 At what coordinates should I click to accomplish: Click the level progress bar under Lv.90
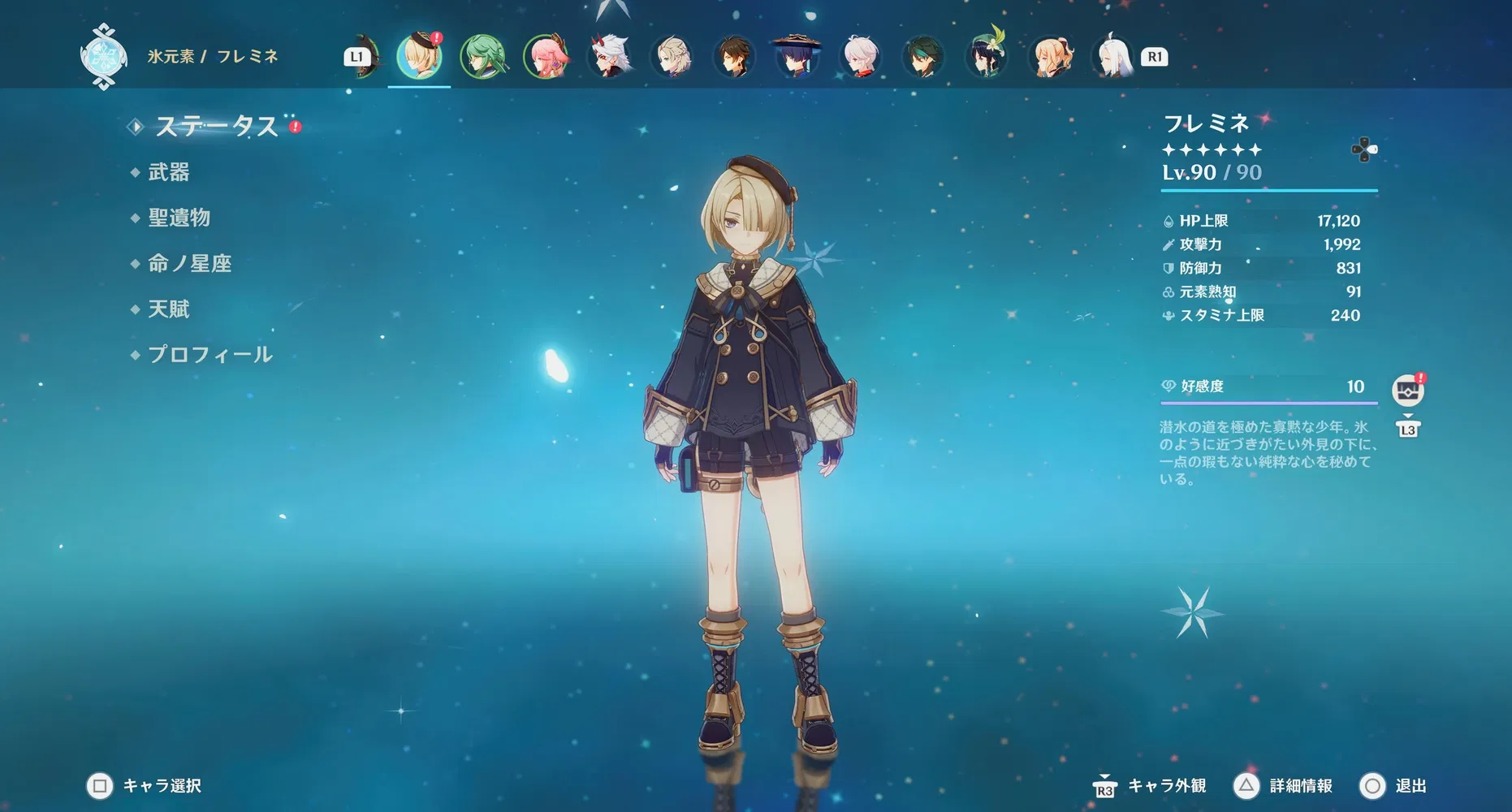[1269, 190]
